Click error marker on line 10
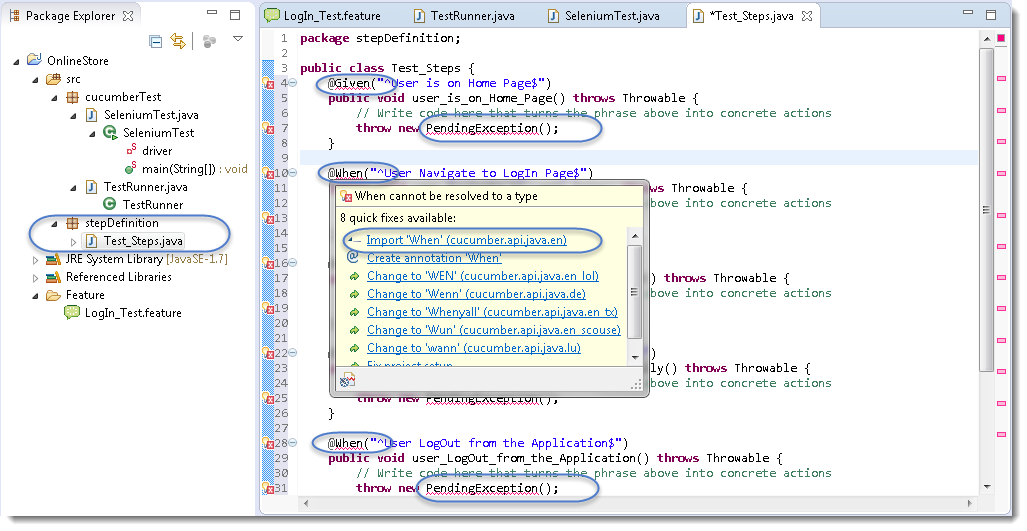The width and height of the screenshot is (1027, 531). click(x=267, y=174)
